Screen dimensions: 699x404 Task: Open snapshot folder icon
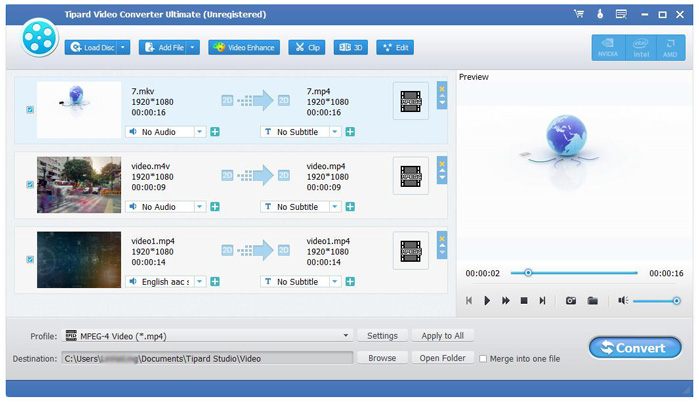pos(592,301)
